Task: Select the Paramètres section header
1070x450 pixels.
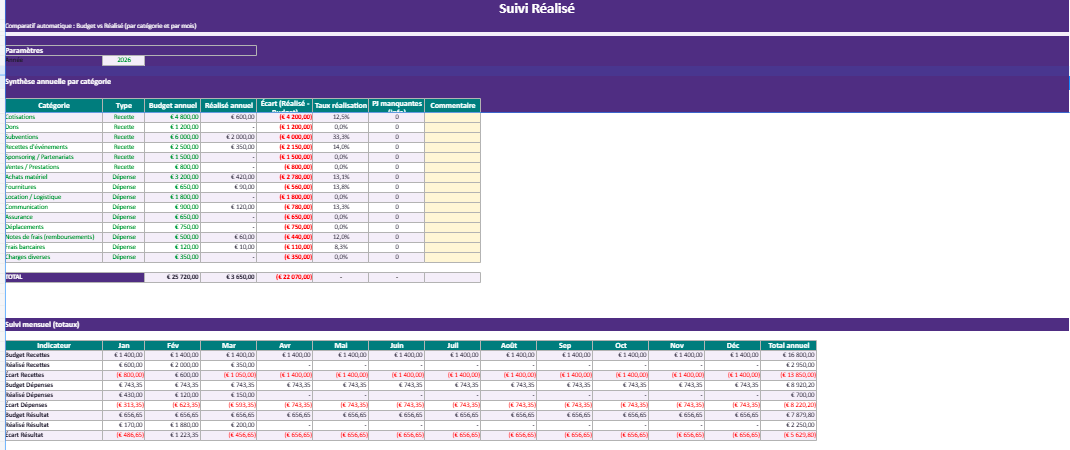Action: coord(130,50)
